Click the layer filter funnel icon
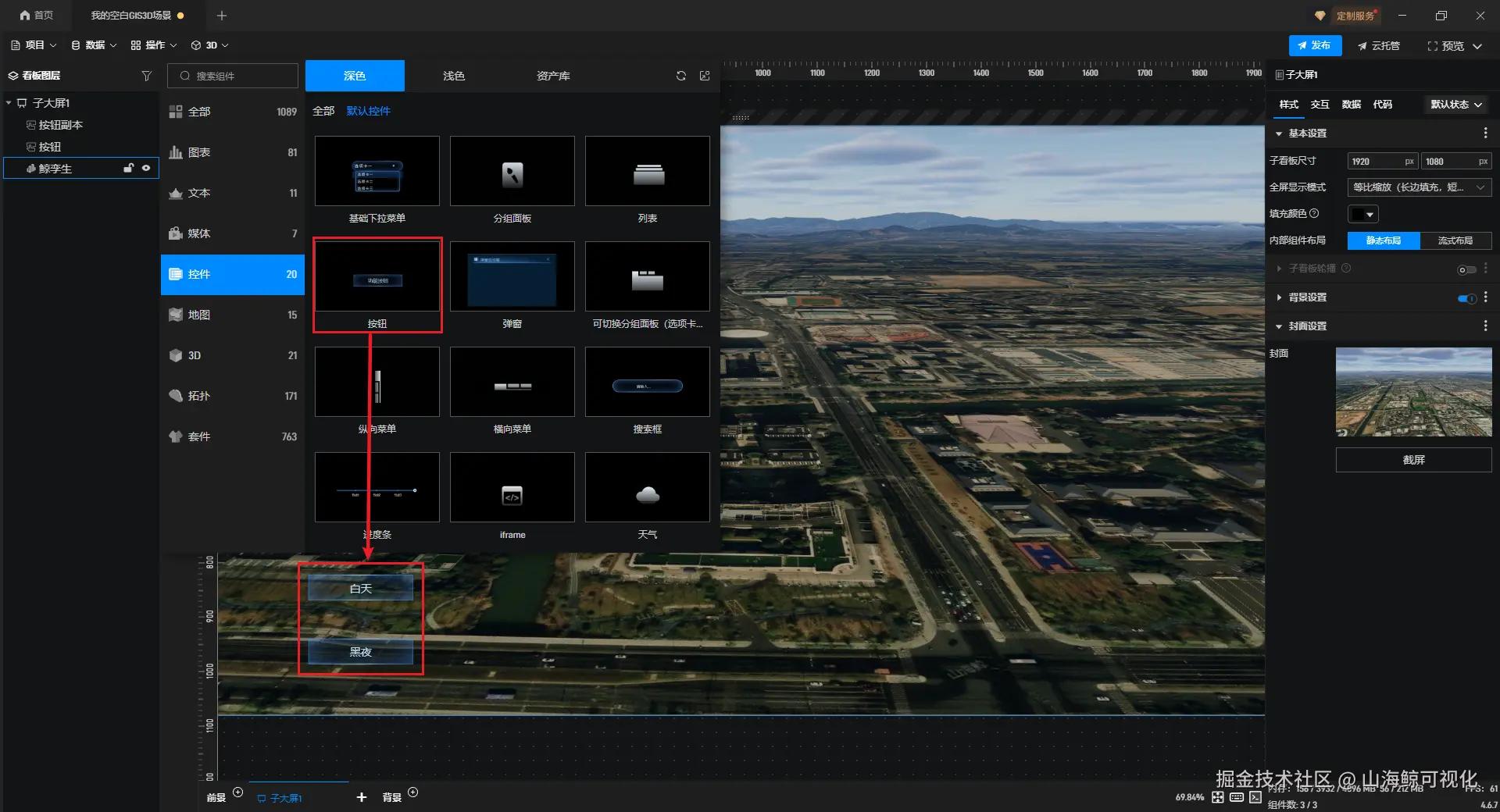 (x=146, y=76)
